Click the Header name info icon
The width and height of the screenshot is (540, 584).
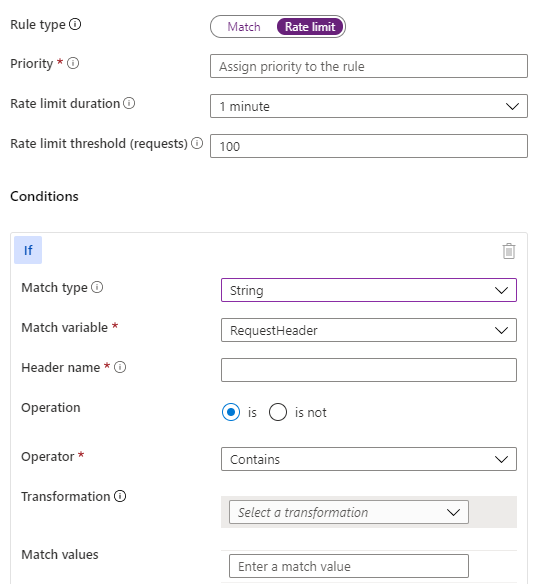(120, 367)
